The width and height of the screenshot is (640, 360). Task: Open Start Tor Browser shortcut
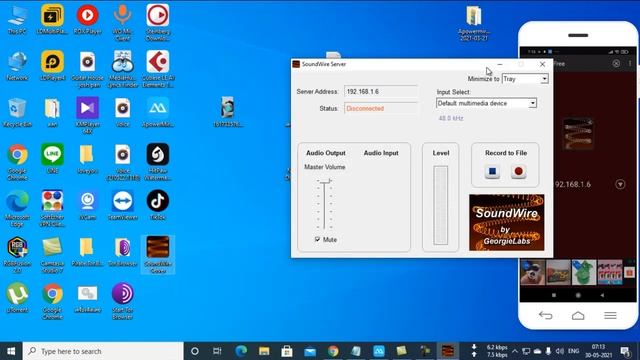(122, 301)
